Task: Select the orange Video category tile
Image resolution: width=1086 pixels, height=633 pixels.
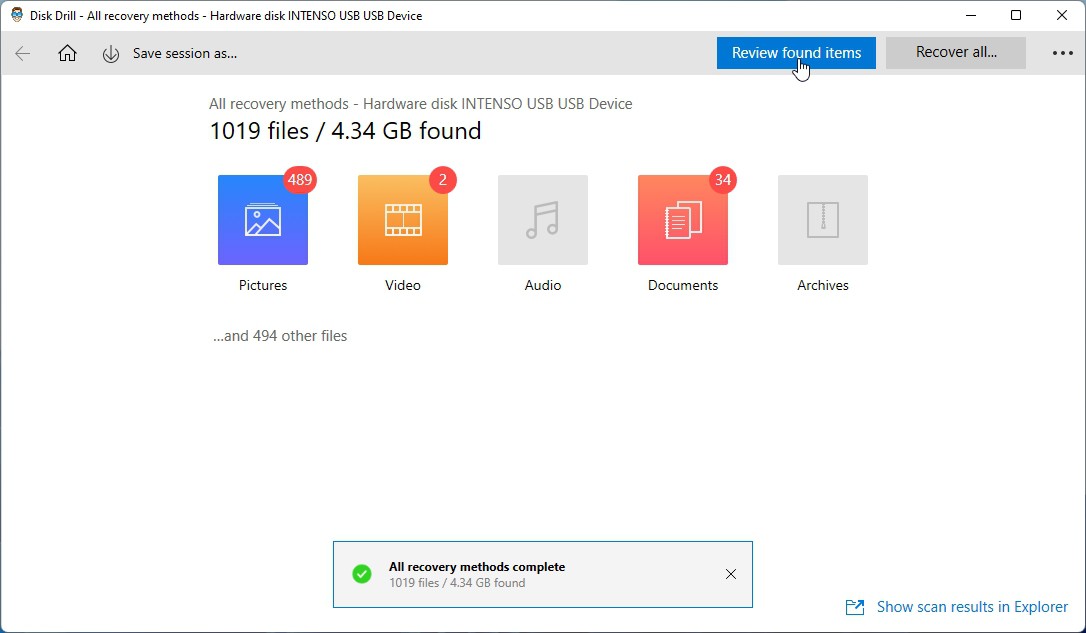Action: [402, 221]
